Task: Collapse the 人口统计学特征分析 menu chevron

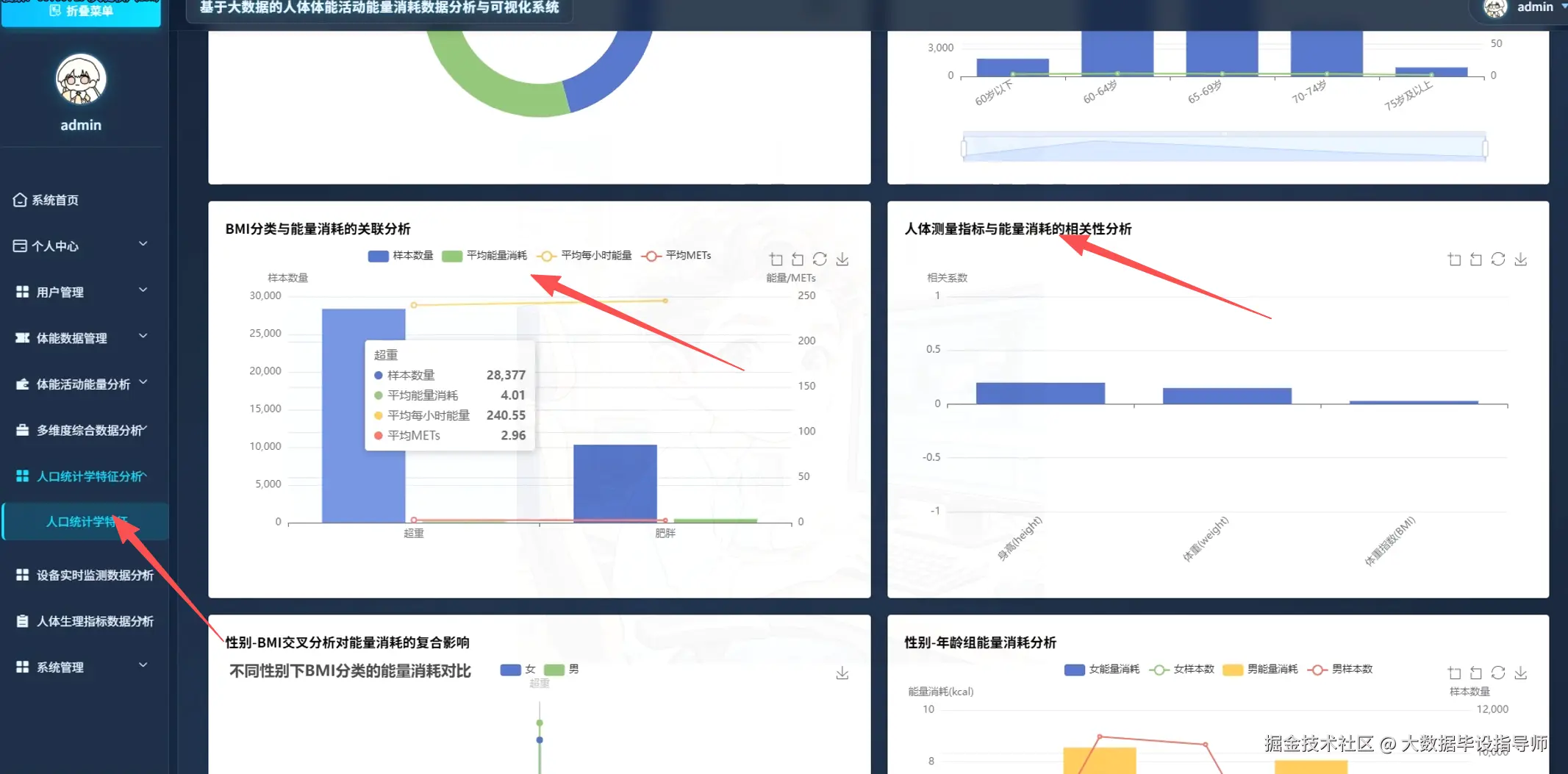Action: pyautogui.click(x=145, y=475)
